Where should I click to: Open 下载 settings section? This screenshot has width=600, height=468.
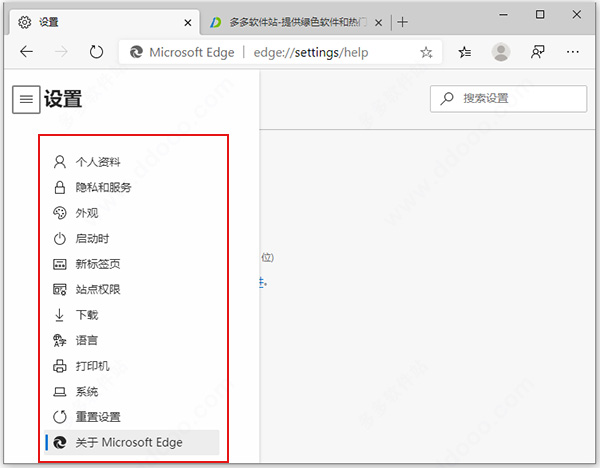coord(131,315)
